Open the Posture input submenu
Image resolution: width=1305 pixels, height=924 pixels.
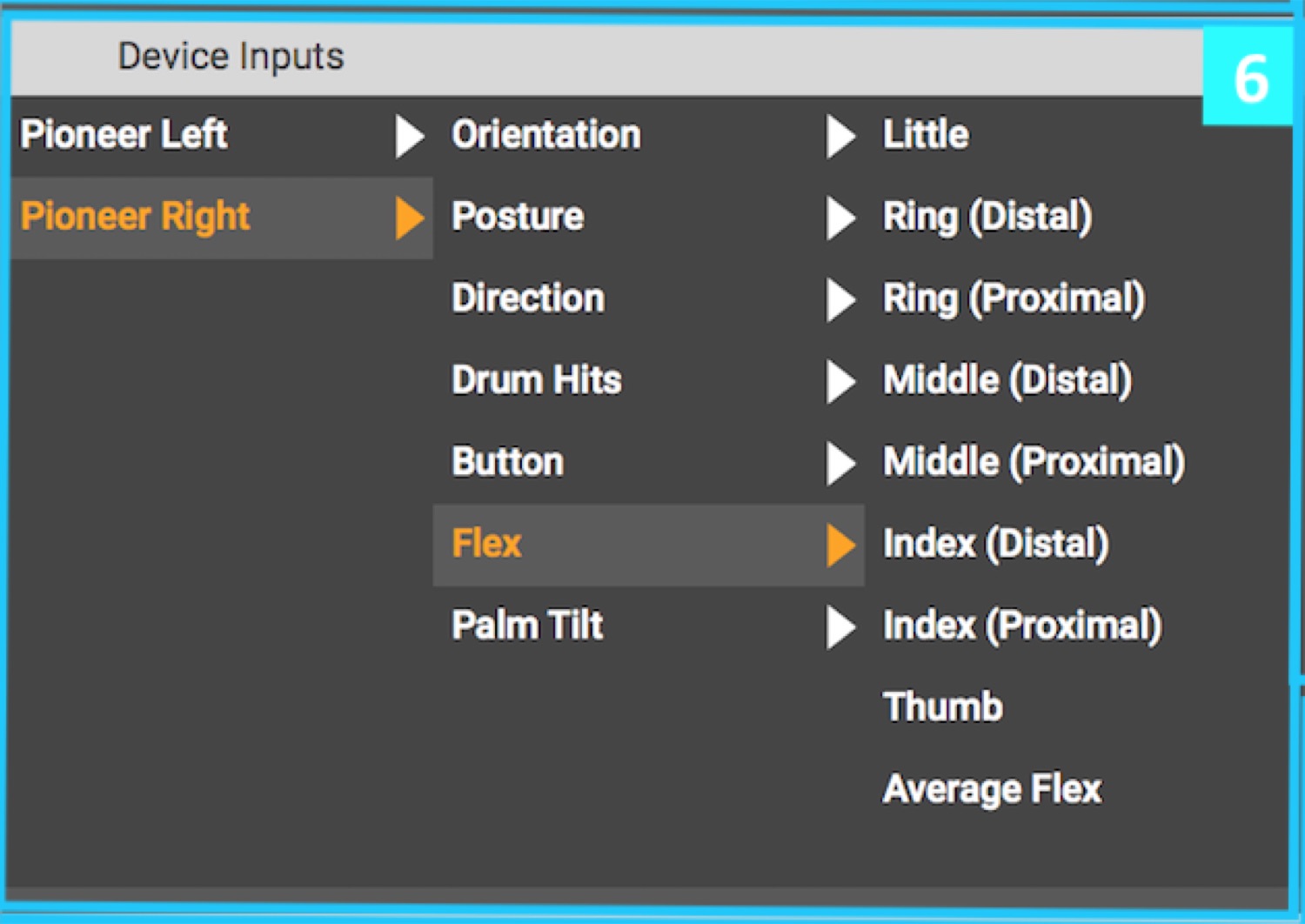518,217
